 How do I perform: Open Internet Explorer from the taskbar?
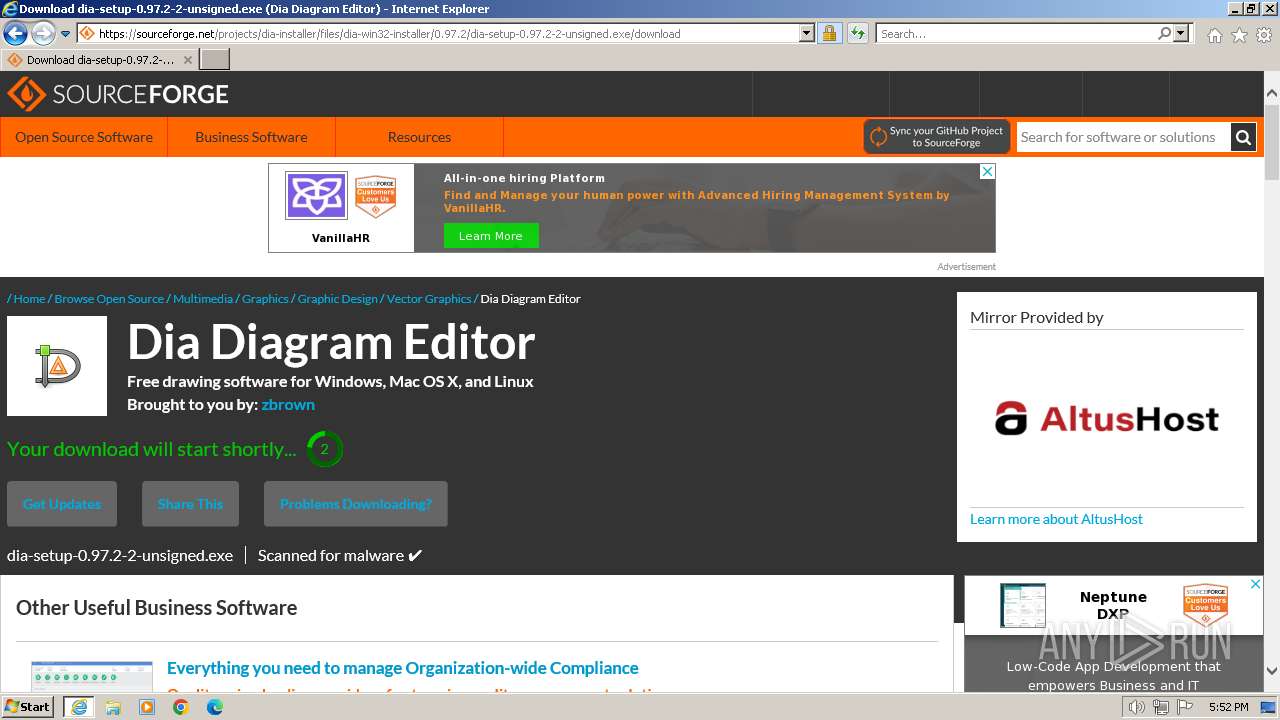point(78,707)
